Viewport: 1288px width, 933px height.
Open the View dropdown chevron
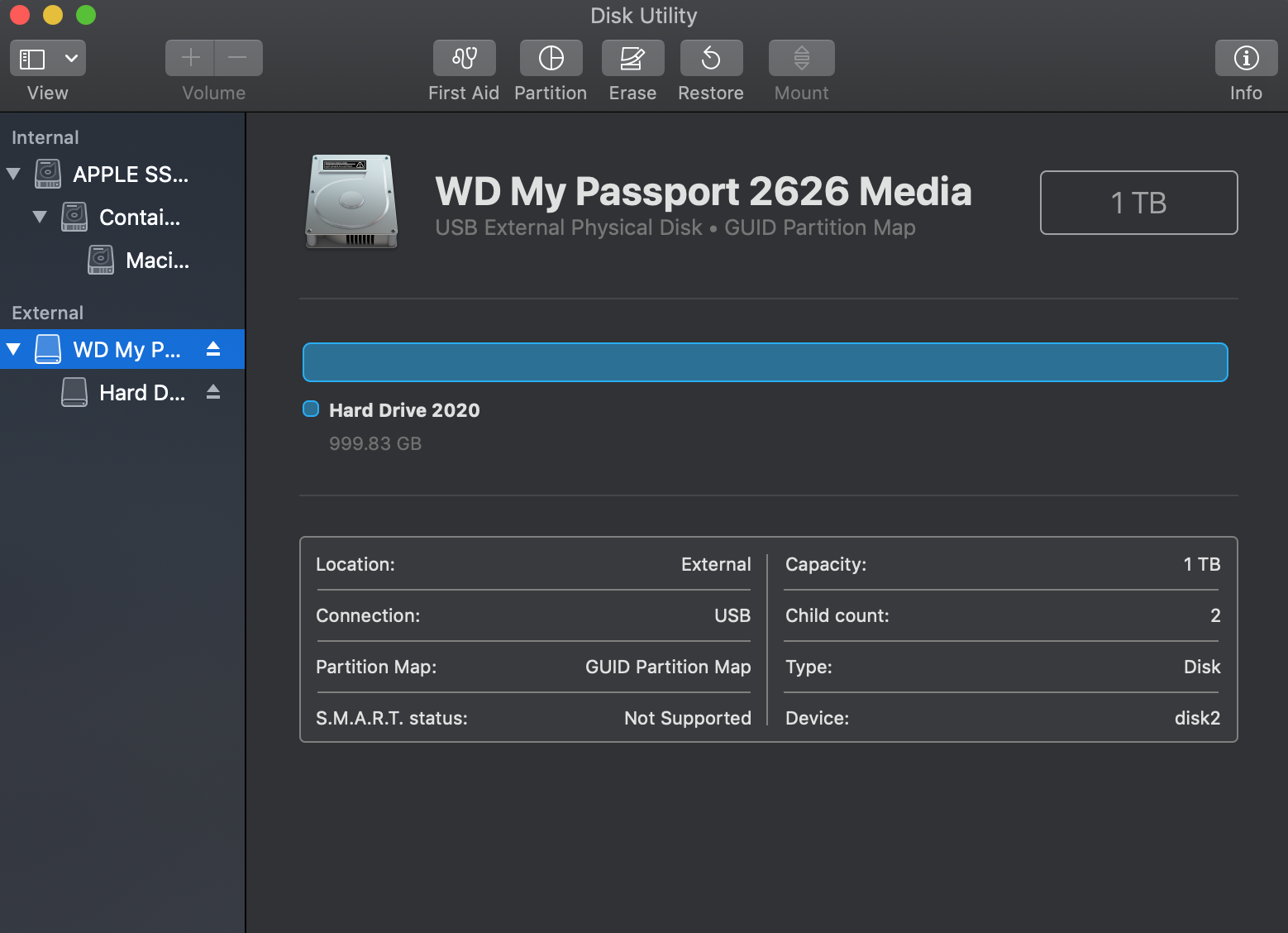(72, 59)
